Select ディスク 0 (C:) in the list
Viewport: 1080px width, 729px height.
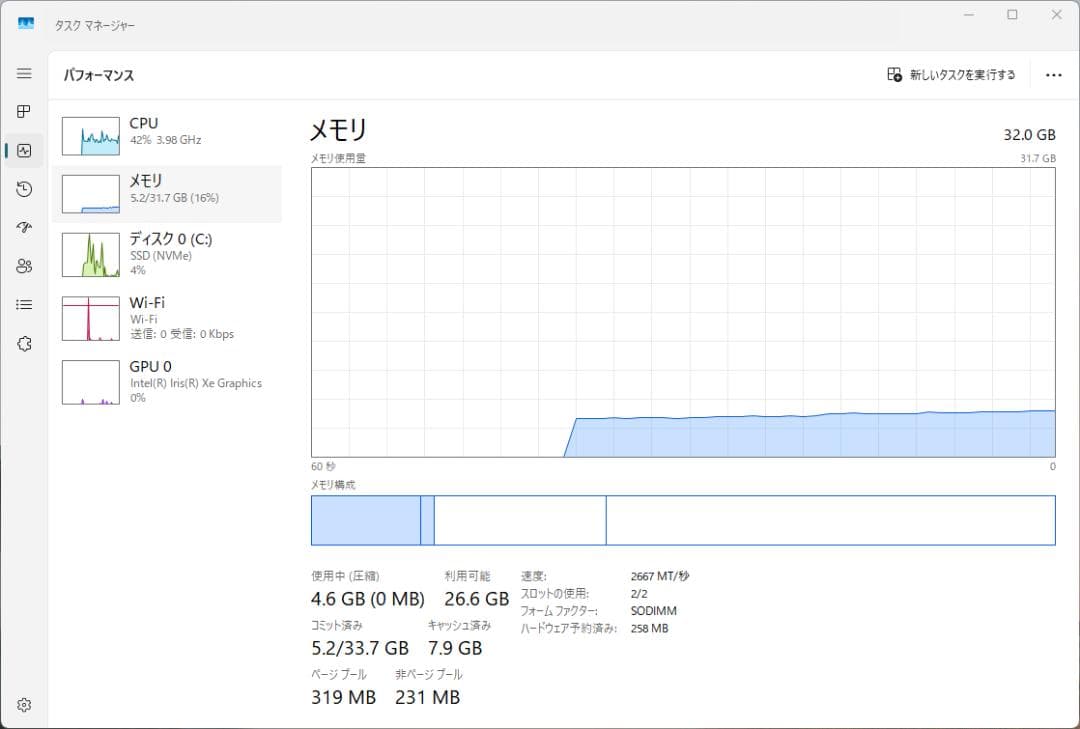(x=167, y=253)
